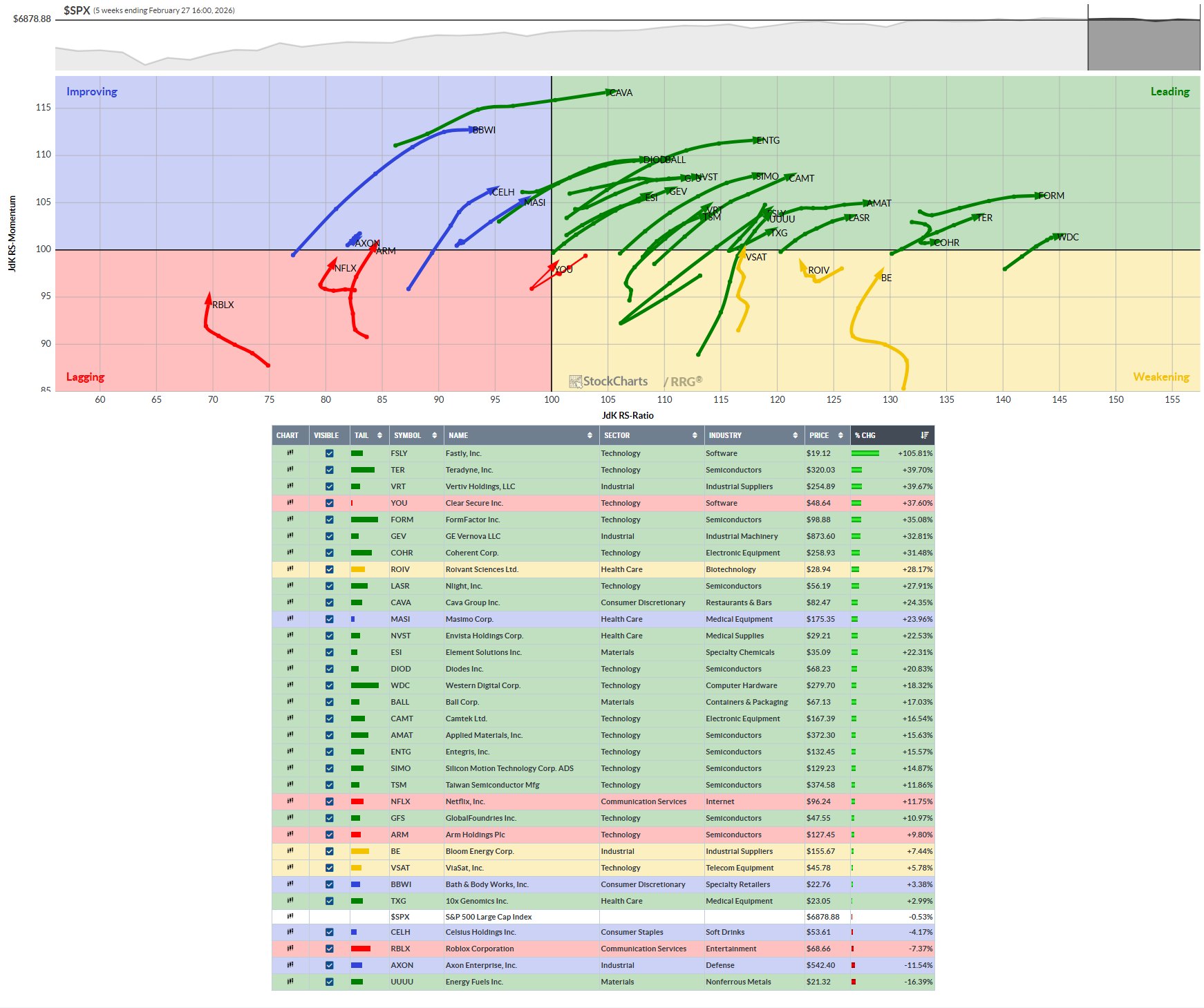
Task: Toggle visibility checkbox for ENTG
Action: tap(330, 752)
